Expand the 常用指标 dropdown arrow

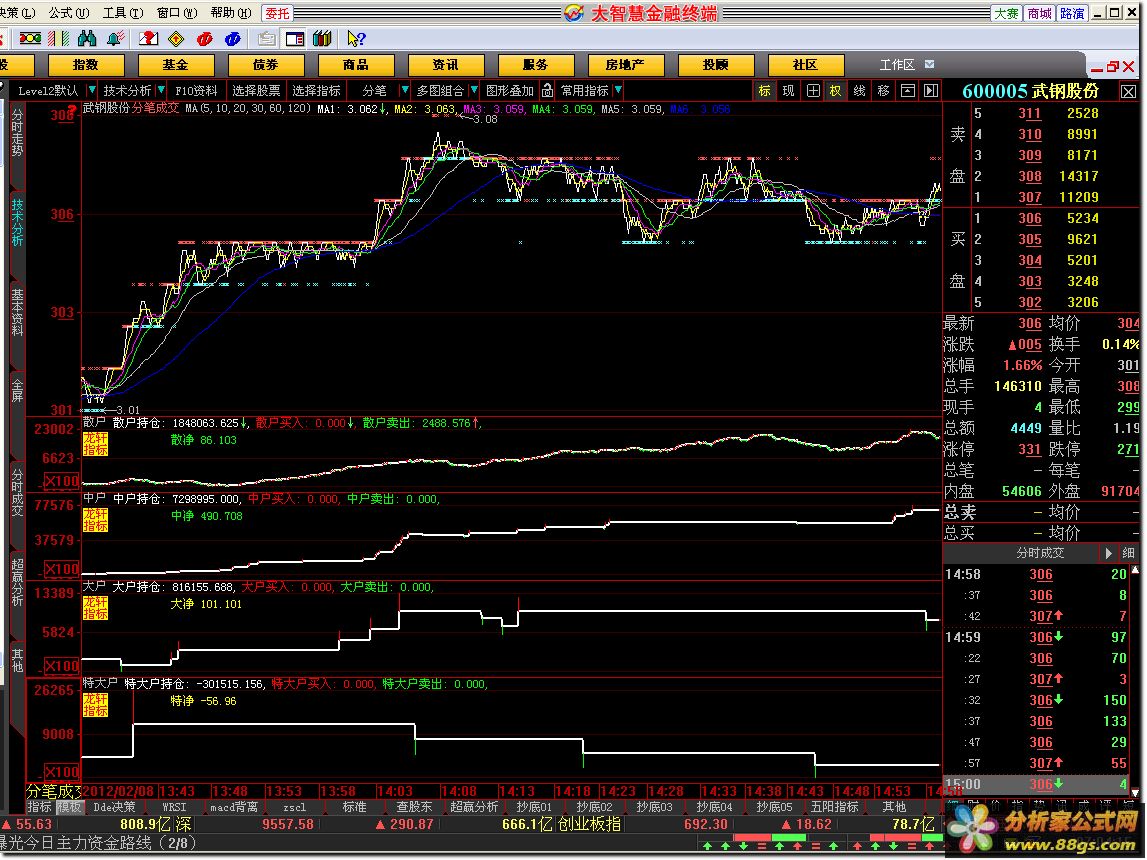point(618,90)
